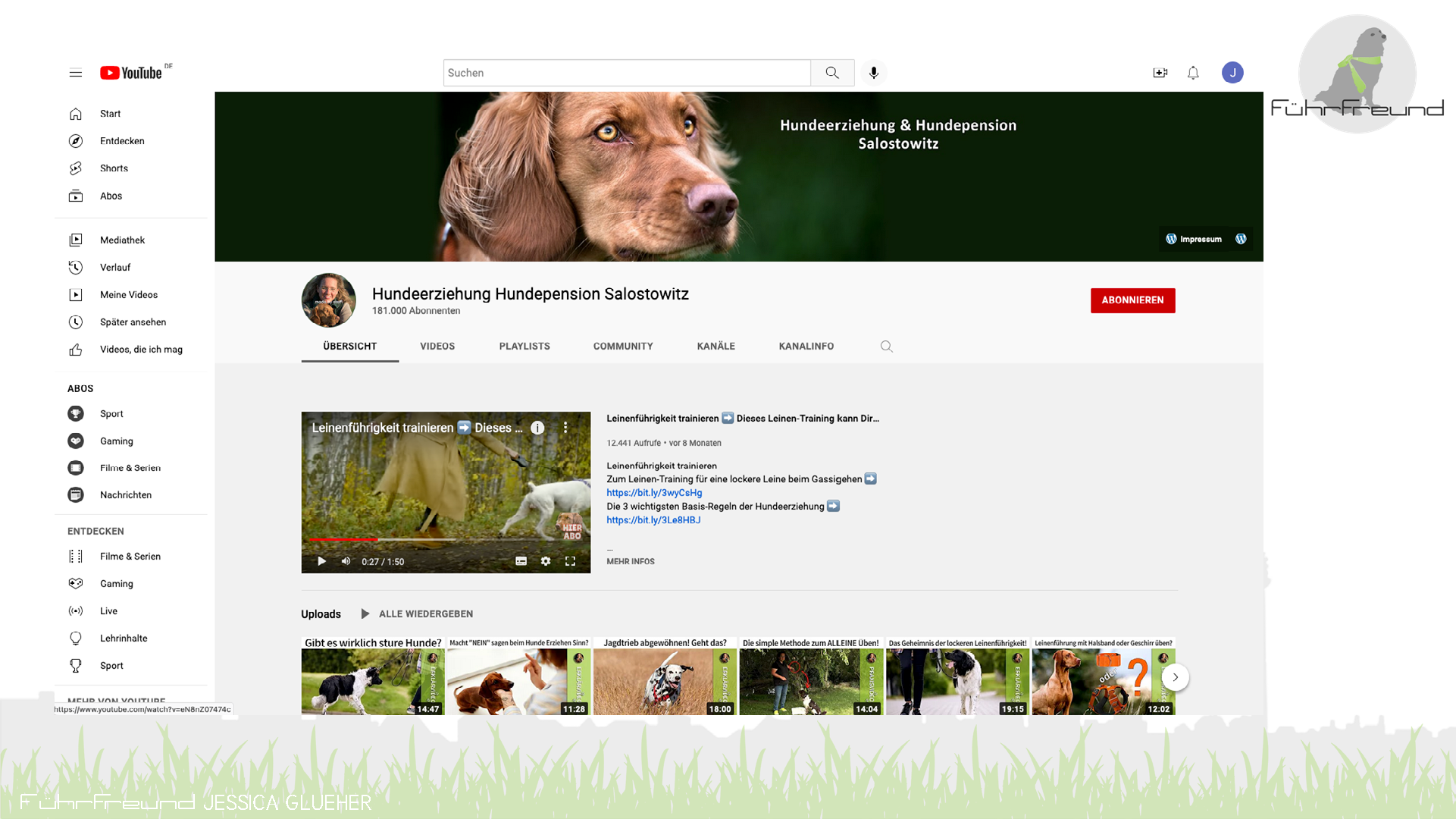Open 'Gibt es wirklich sture Hunde?' thumbnail
Screen dimensions: 1456x819
click(x=373, y=676)
